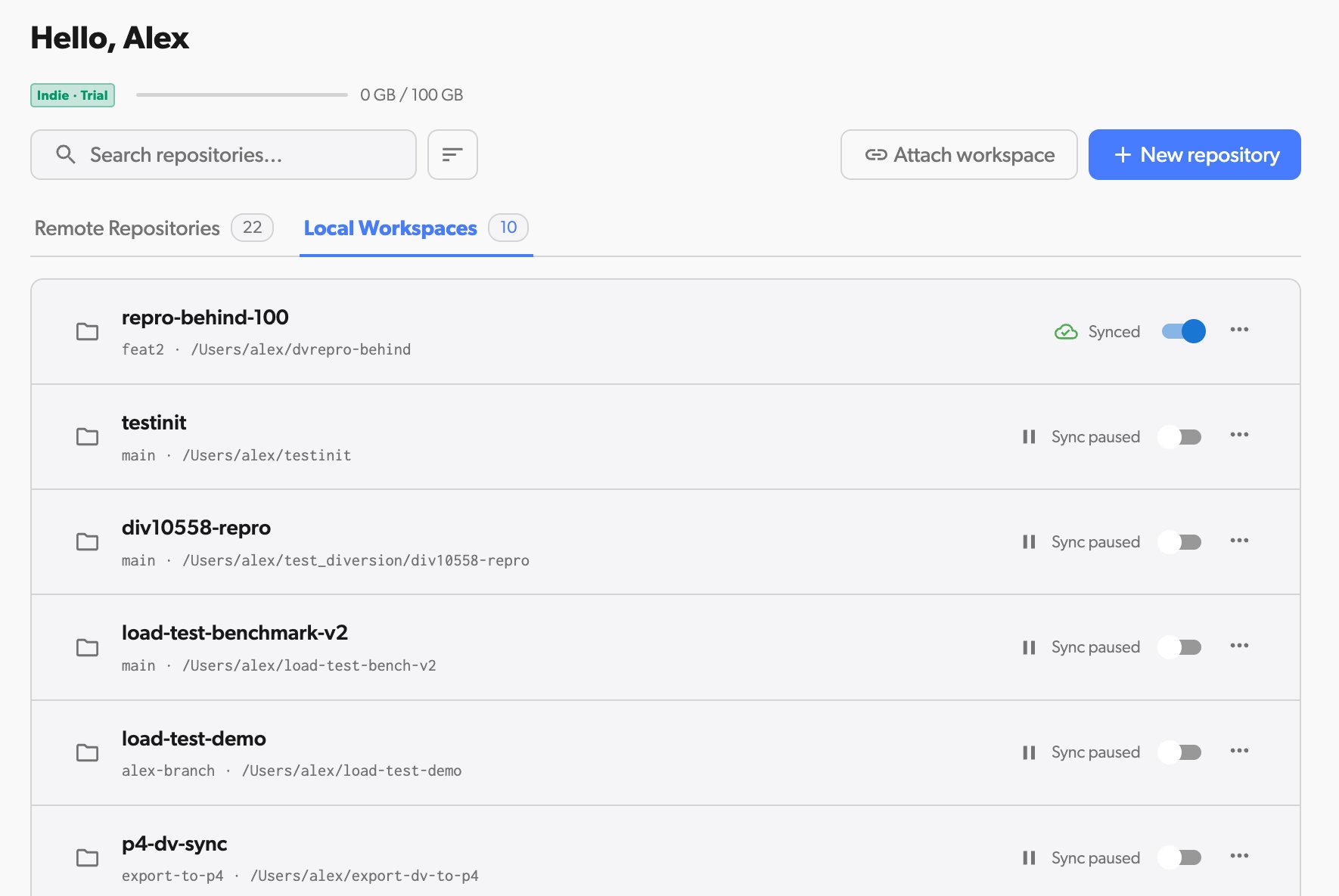Click the feat2 branch label
The image size is (1339, 896).
[143, 349]
